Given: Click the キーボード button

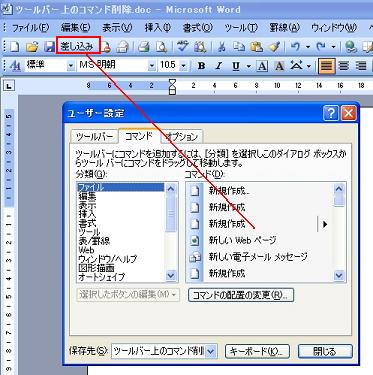Looking at the screenshot, I should click(x=257, y=351).
